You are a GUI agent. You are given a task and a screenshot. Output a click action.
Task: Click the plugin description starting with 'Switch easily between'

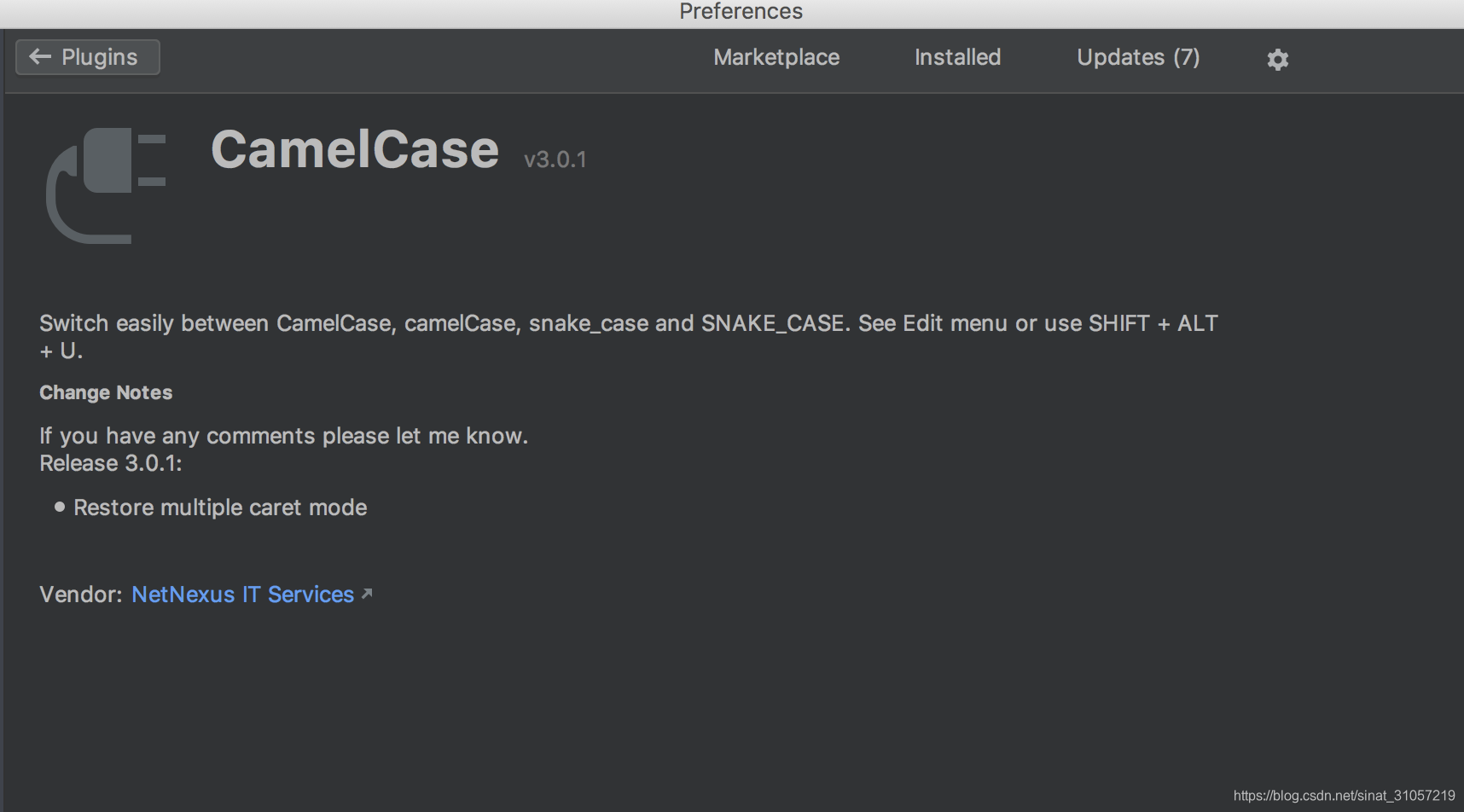point(629,337)
